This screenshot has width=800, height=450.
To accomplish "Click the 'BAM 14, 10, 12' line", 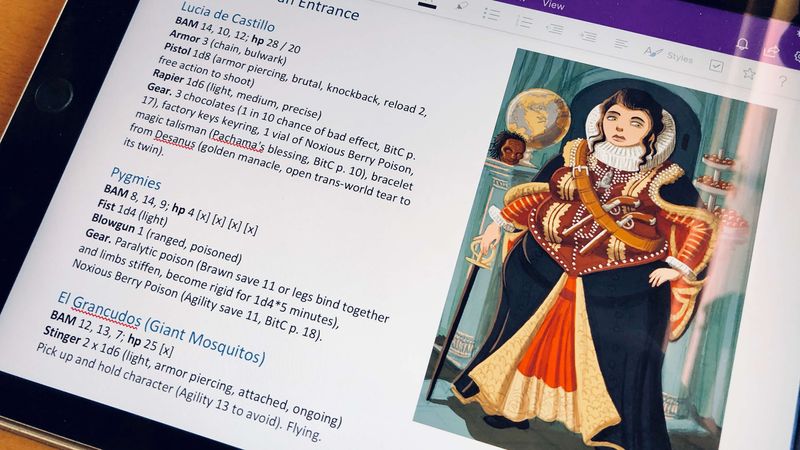I will click(237, 36).
